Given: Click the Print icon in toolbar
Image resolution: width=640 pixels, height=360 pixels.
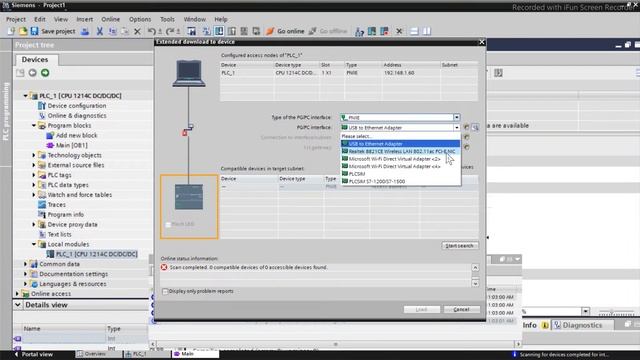Looking at the screenshot, I should point(85,31).
